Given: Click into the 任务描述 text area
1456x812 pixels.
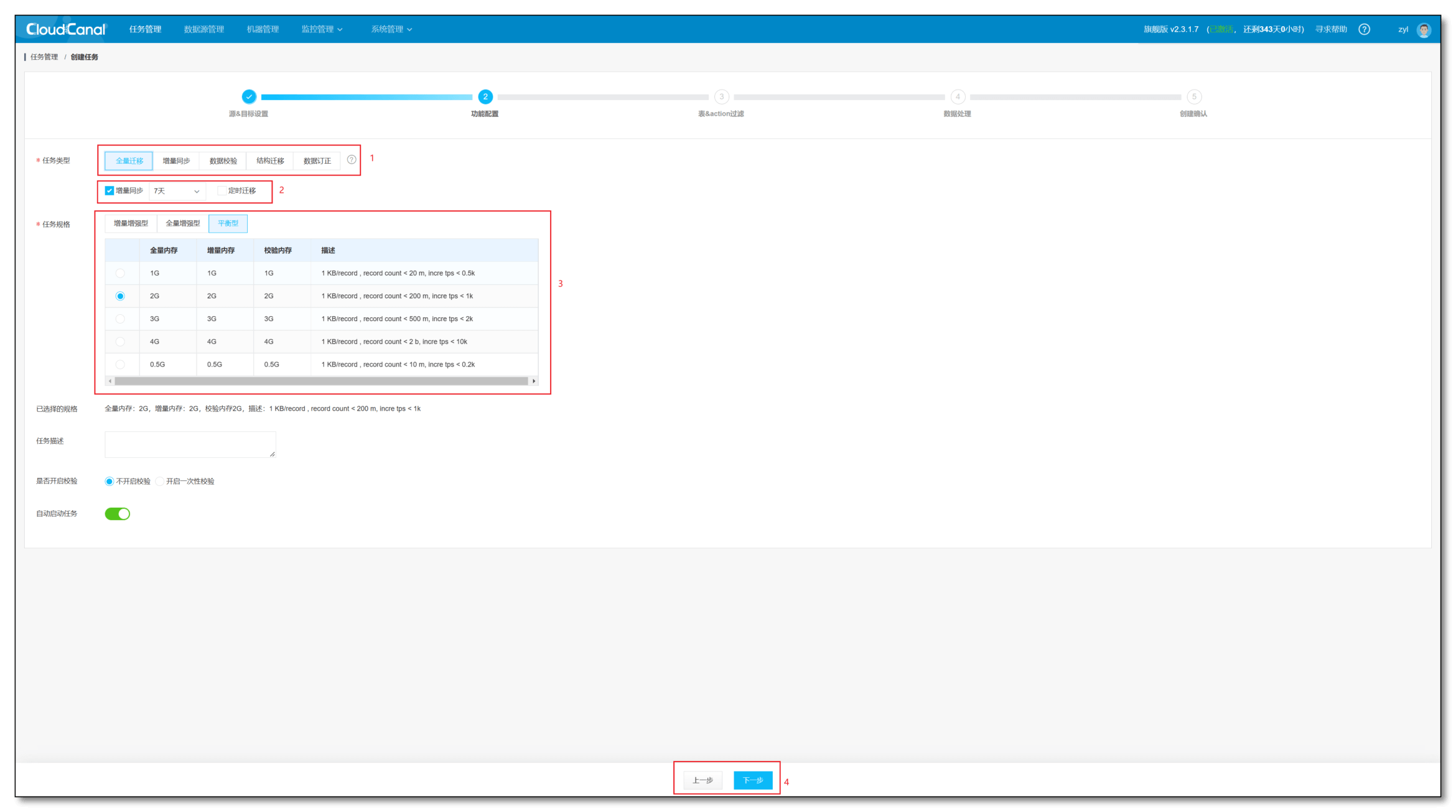Looking at the screenshot, I should [x=190, y=444].
